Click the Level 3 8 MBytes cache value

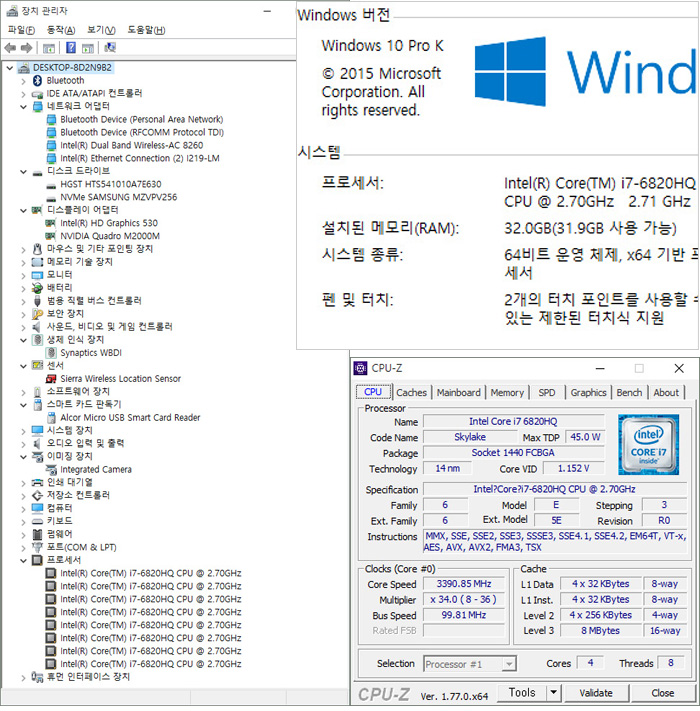point(600,631)
